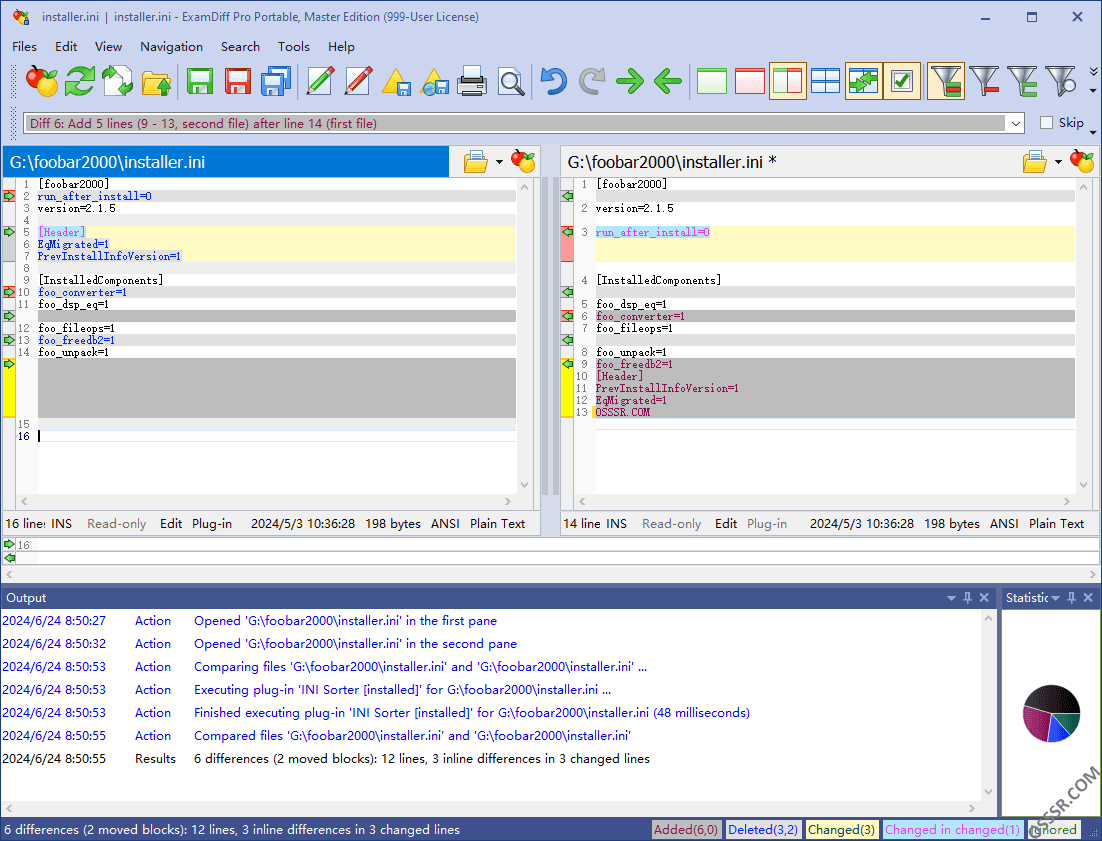The height and width of the screenshot is (841, 1102).
Task: Click the Changed(3) color legend
Action: (x=841, y=830)
